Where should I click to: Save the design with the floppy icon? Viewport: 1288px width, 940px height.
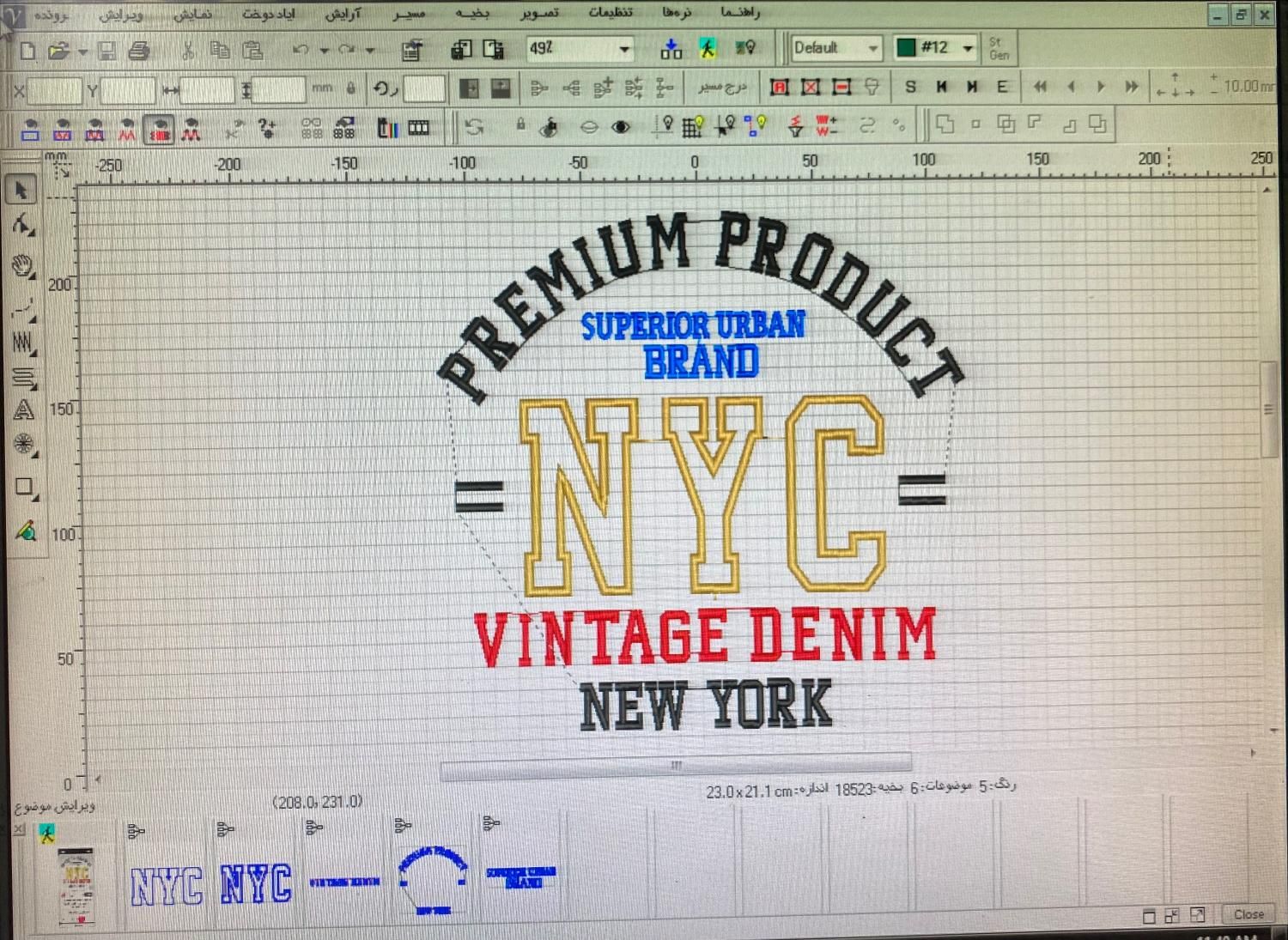[106, 52]
